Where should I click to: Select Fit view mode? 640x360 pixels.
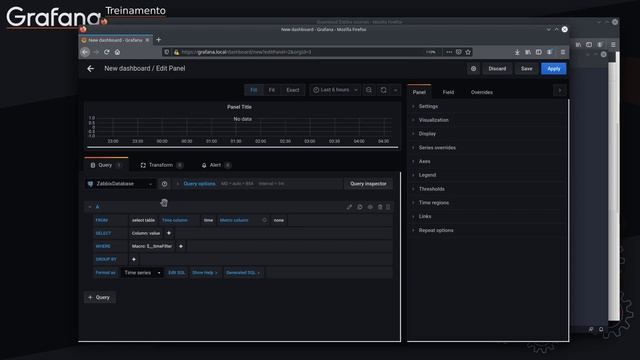[x=271, y=90]
